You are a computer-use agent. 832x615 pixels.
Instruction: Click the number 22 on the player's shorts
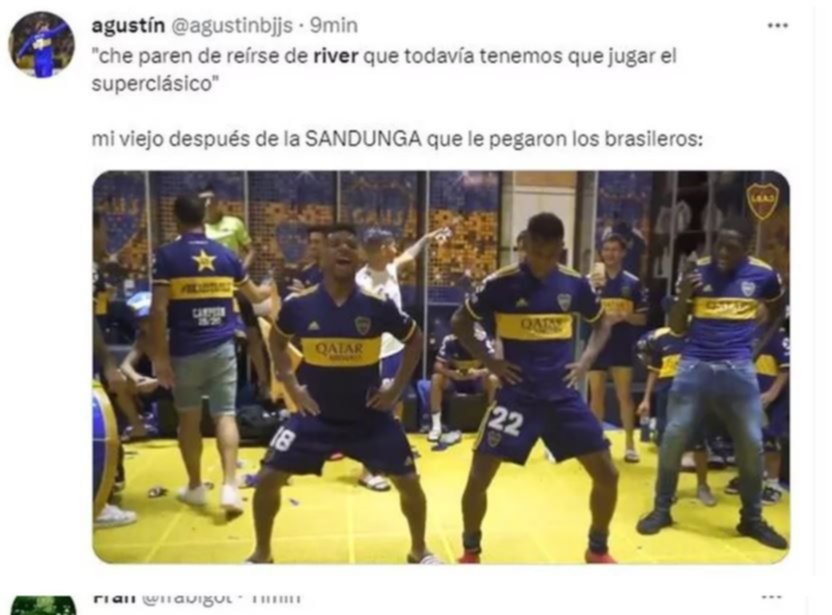coord(506,420)
